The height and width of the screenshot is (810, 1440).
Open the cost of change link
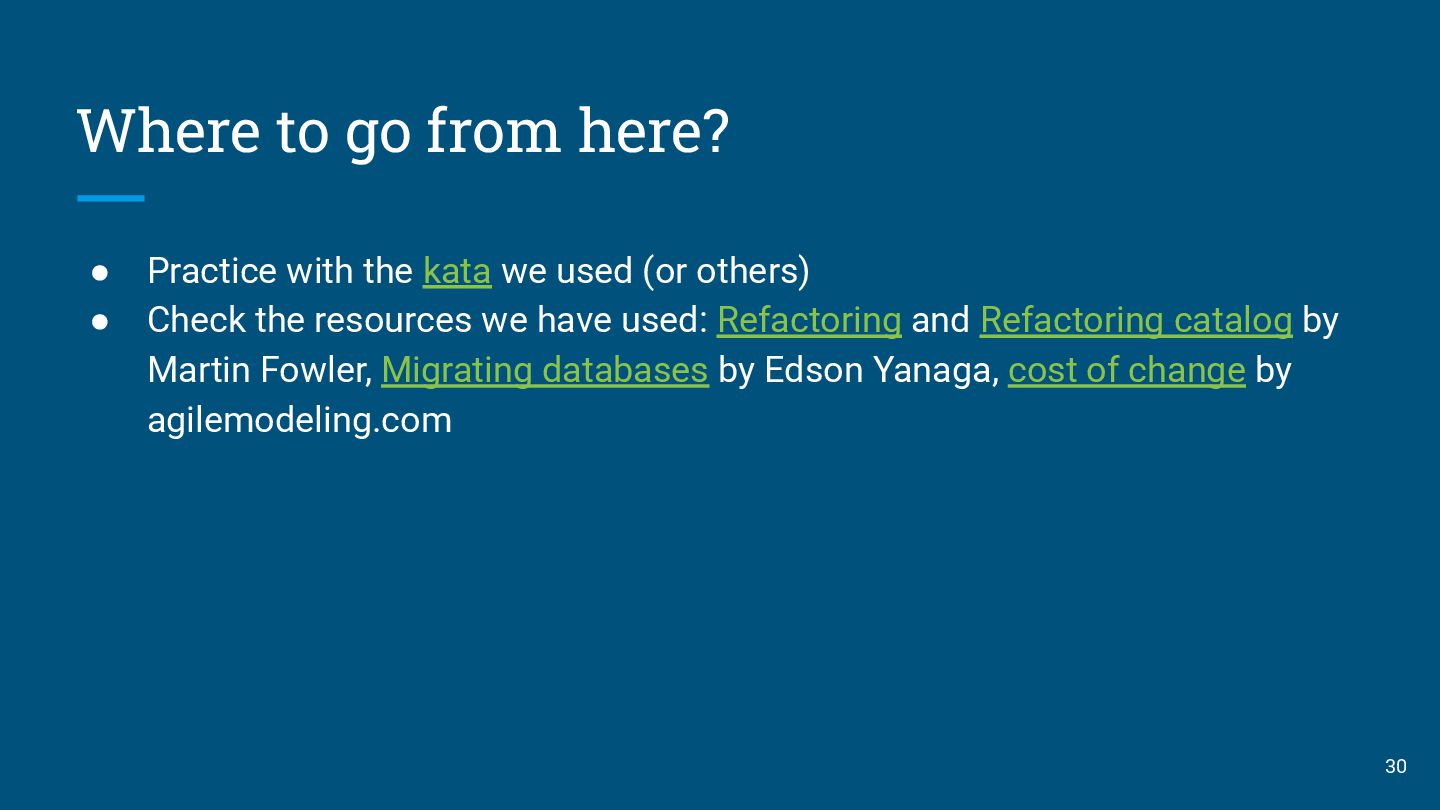[1127, 370]
